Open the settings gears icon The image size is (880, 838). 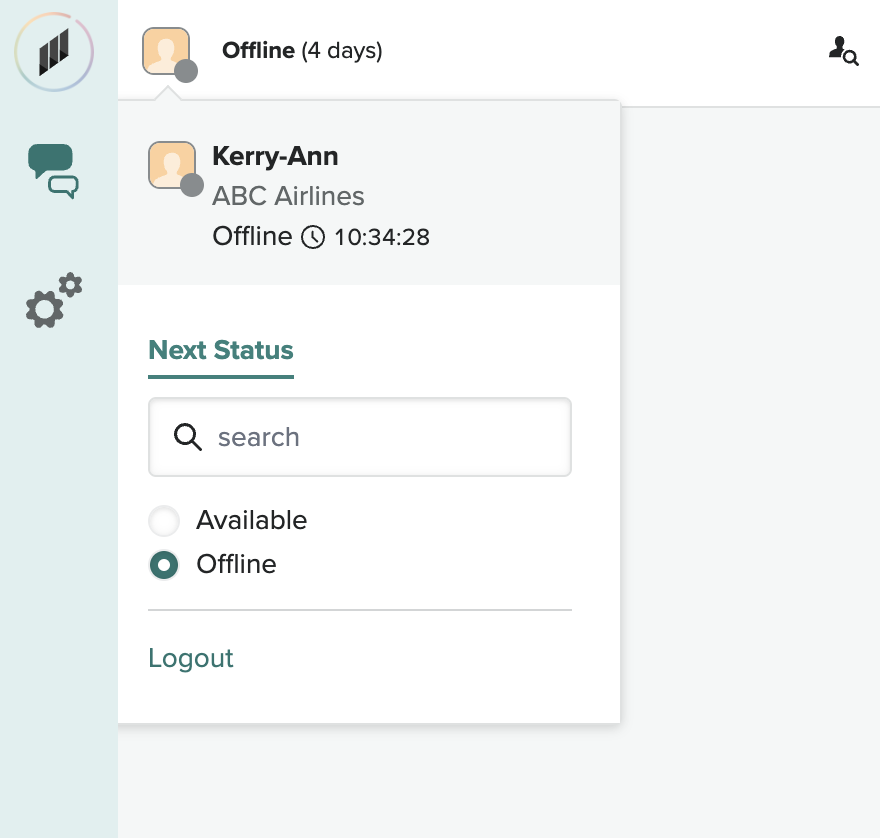53,300
